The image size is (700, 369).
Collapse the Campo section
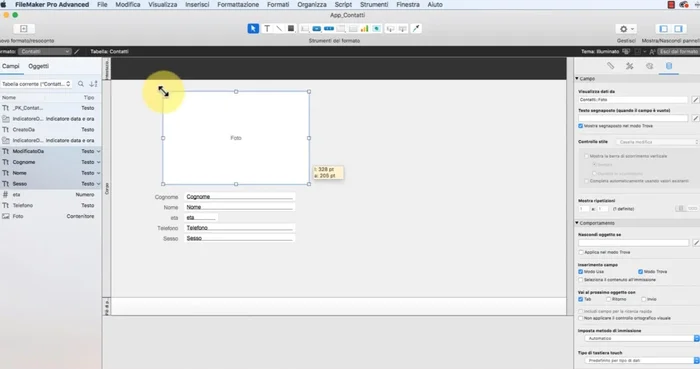click(x=577, y=79)
